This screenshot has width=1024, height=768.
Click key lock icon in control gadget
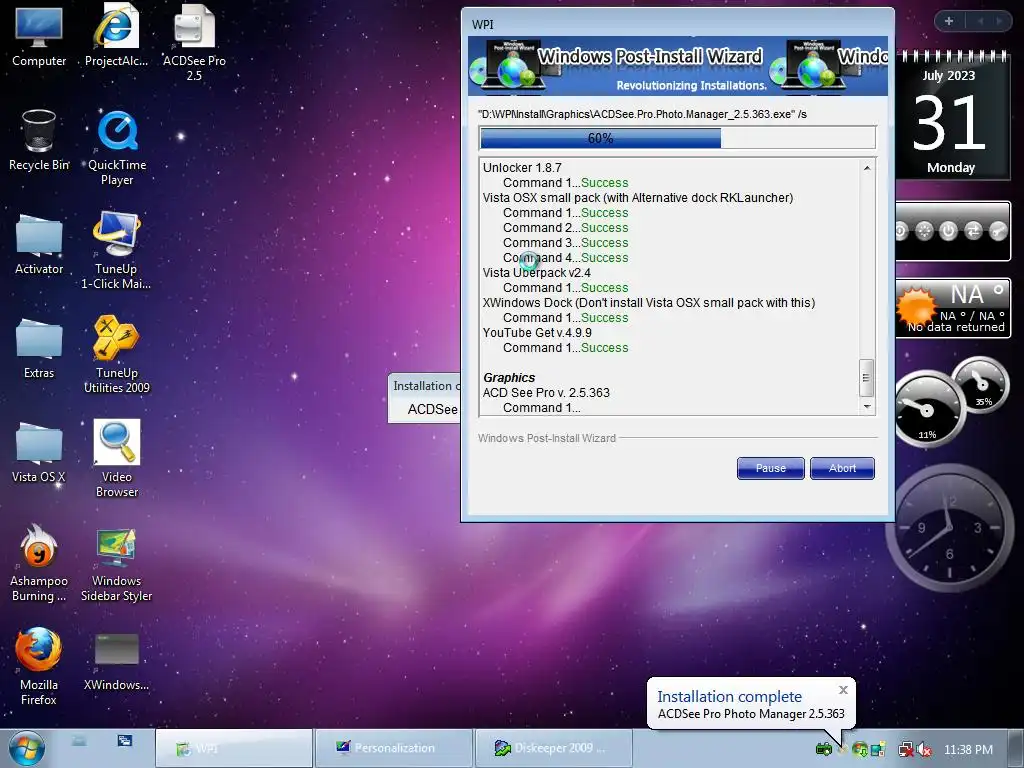point(999,231)
